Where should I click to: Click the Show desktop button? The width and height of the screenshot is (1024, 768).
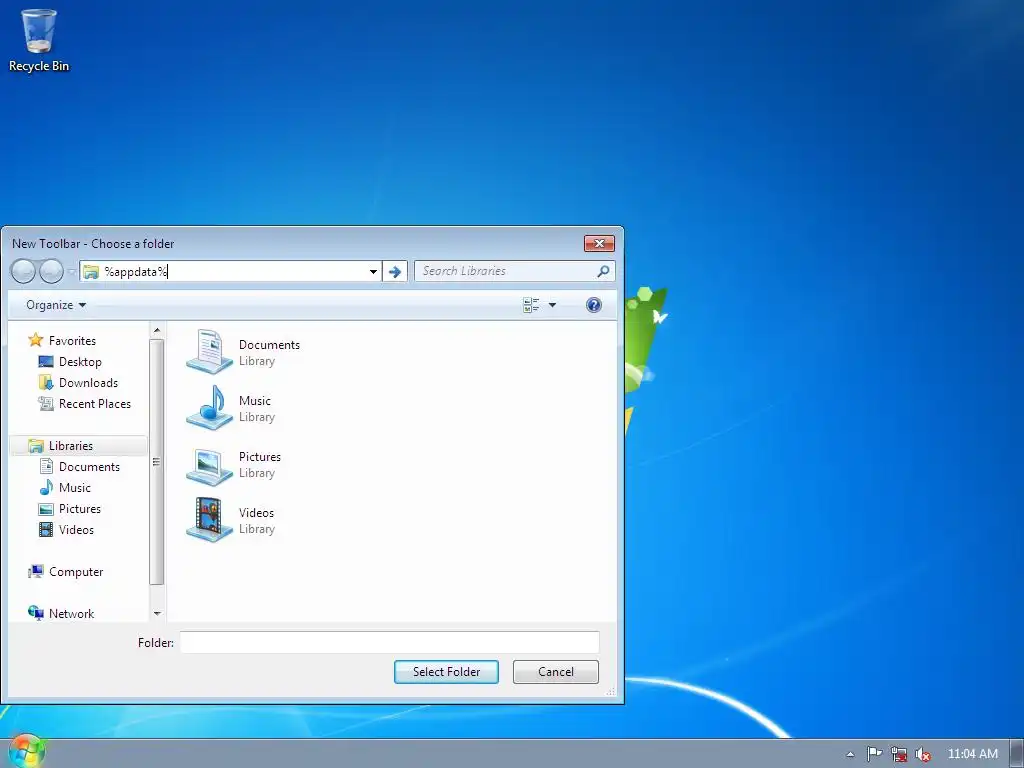[1017, 754]
